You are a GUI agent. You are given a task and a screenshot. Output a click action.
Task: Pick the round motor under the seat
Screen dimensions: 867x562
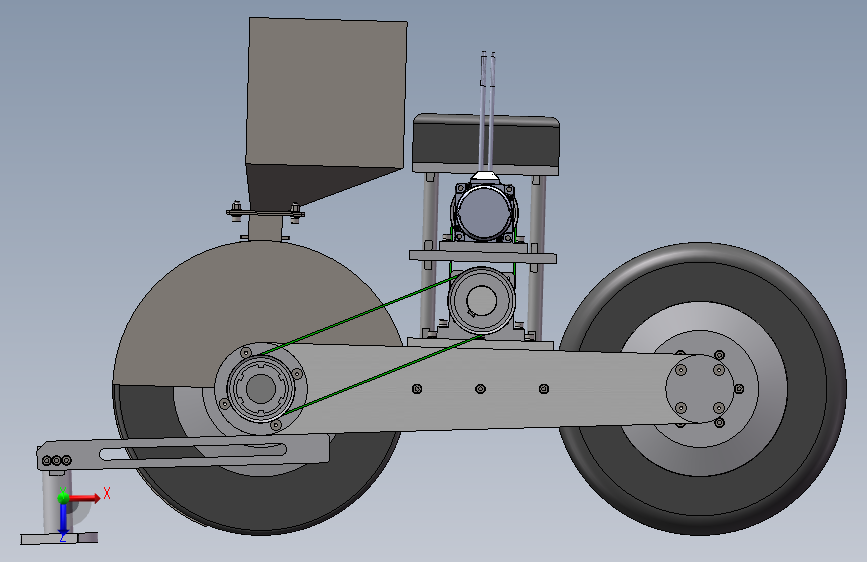pos(484,213)
